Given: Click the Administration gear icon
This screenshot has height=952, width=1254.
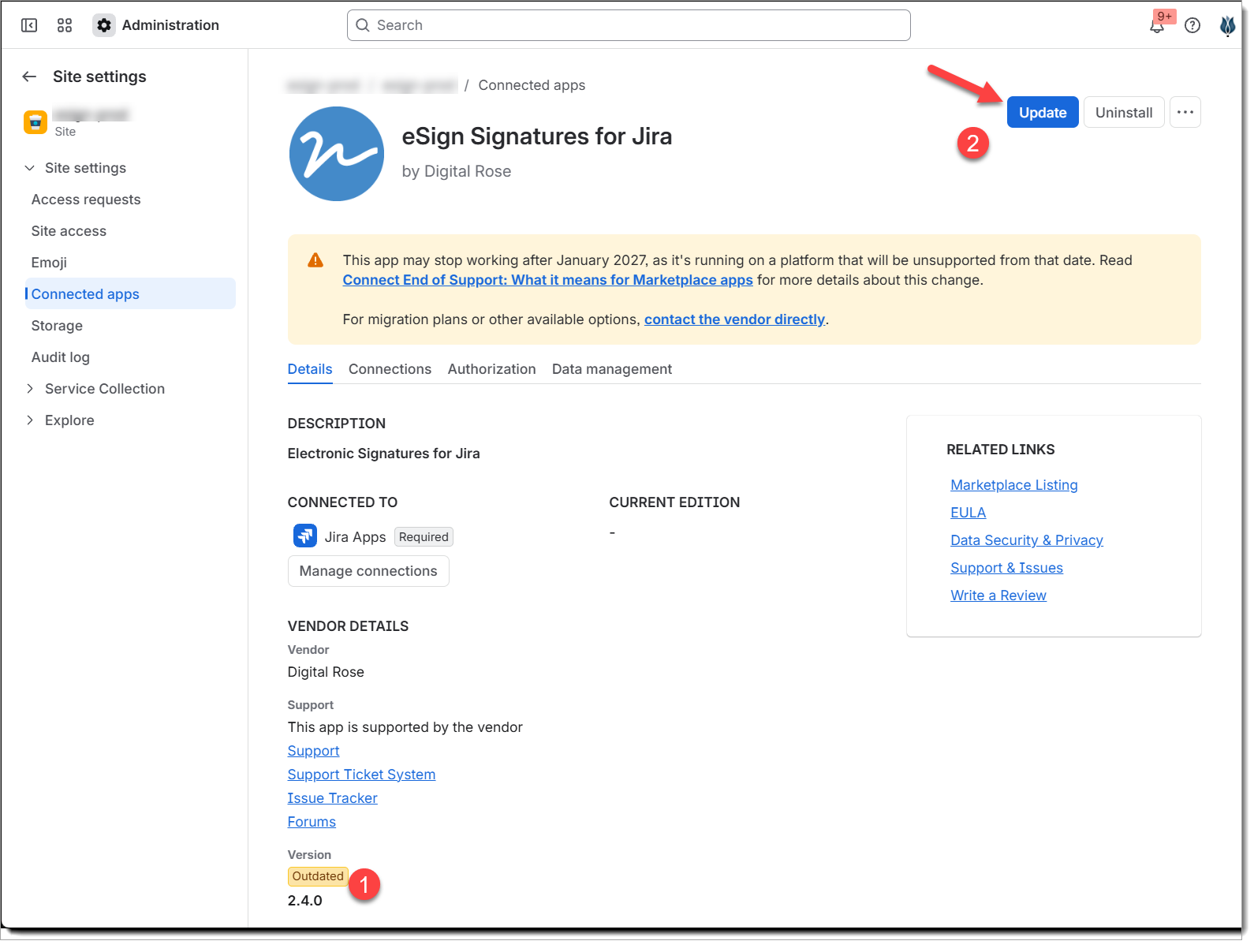Looking at the screenshot, I should [x=104, y=25].
